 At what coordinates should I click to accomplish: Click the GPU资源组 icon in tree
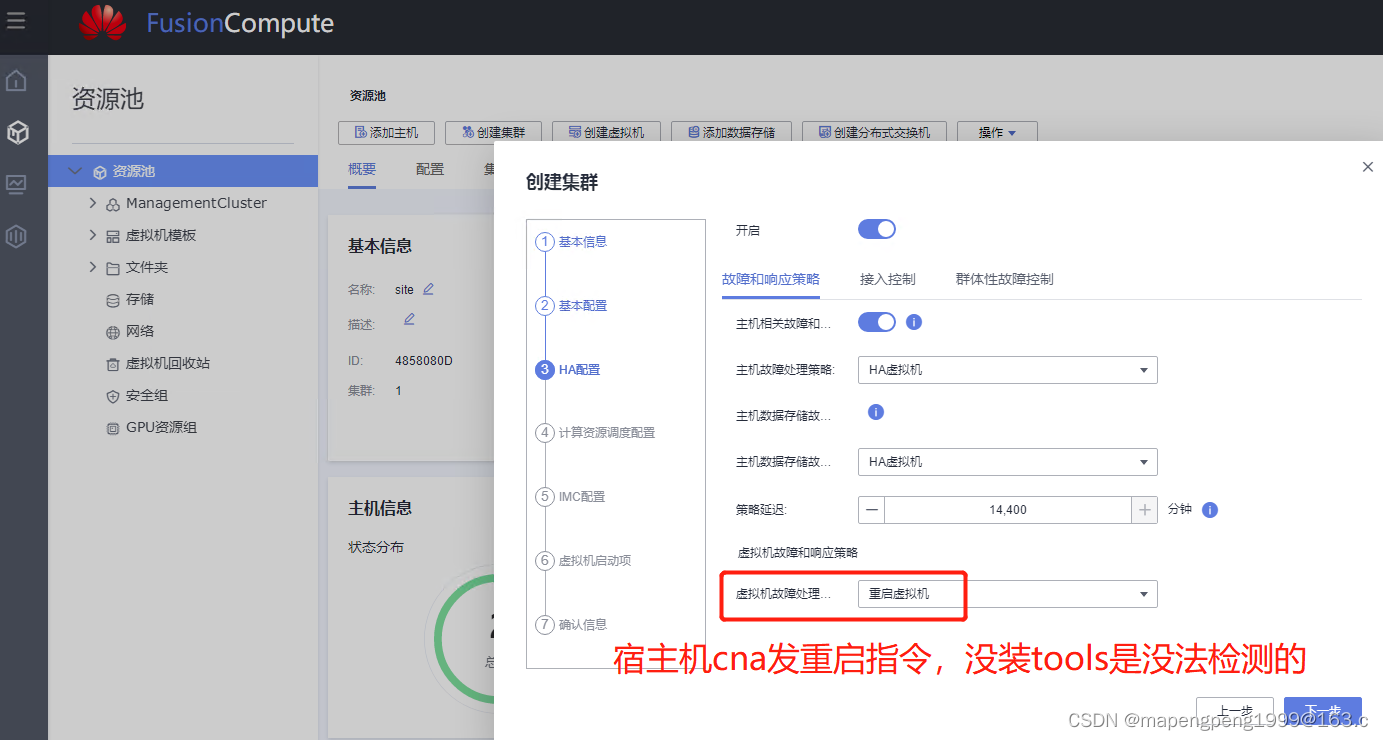pyautogui.click(x=113, y=428)
